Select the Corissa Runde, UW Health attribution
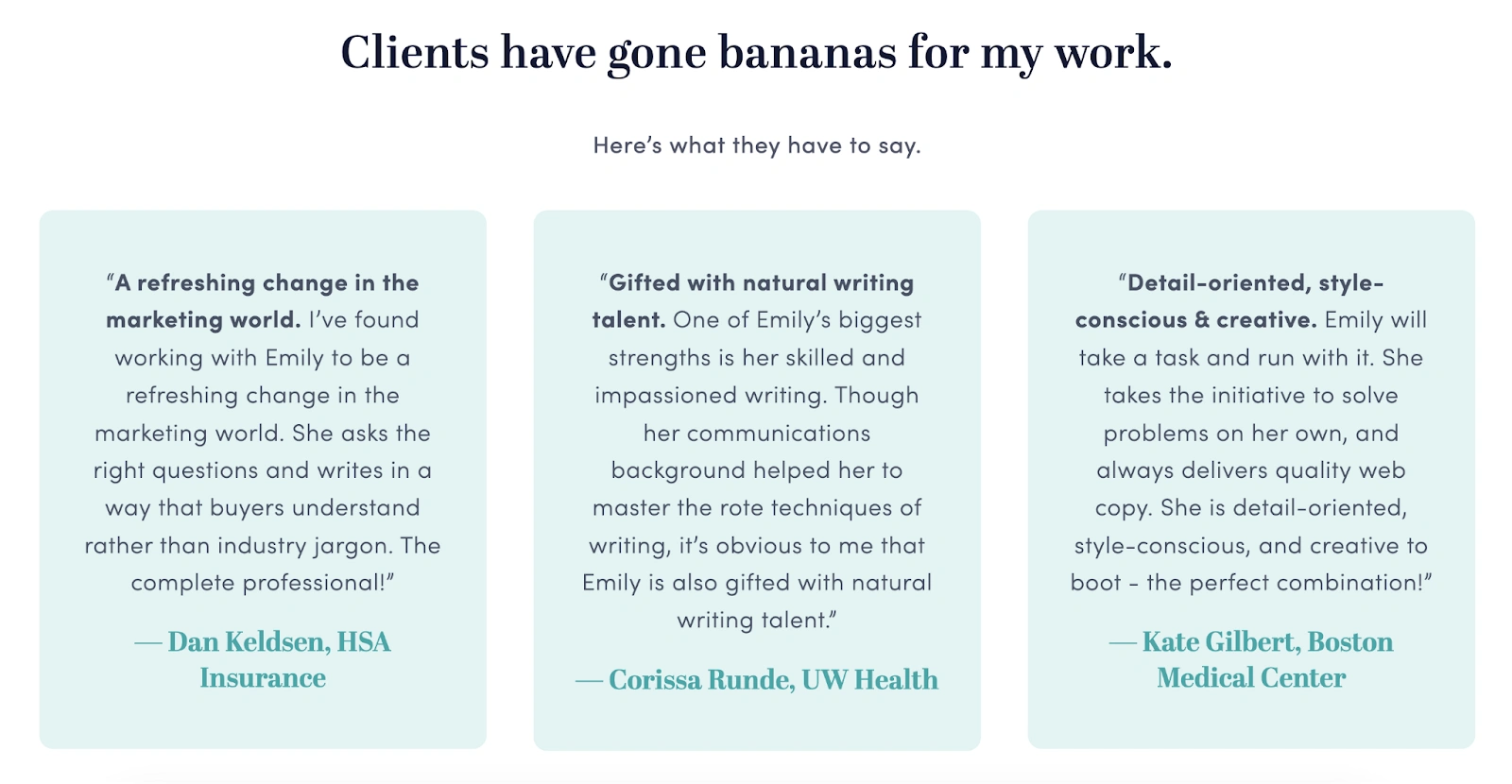 756,679
